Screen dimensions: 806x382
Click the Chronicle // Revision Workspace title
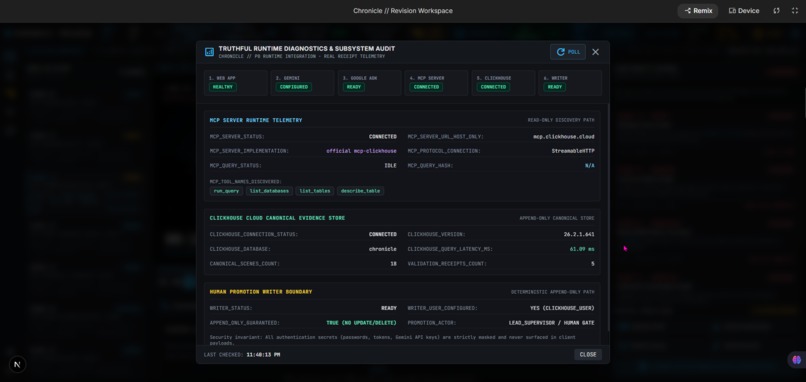click(403, 11)
